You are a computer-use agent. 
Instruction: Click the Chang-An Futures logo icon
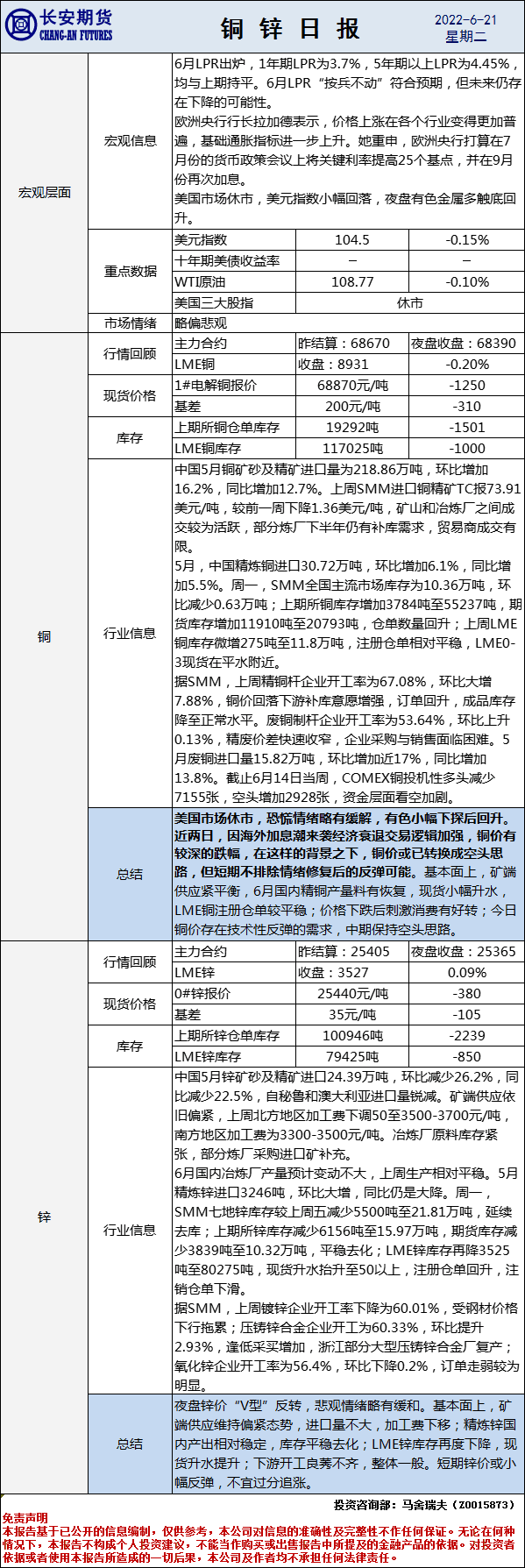point(18,25)
